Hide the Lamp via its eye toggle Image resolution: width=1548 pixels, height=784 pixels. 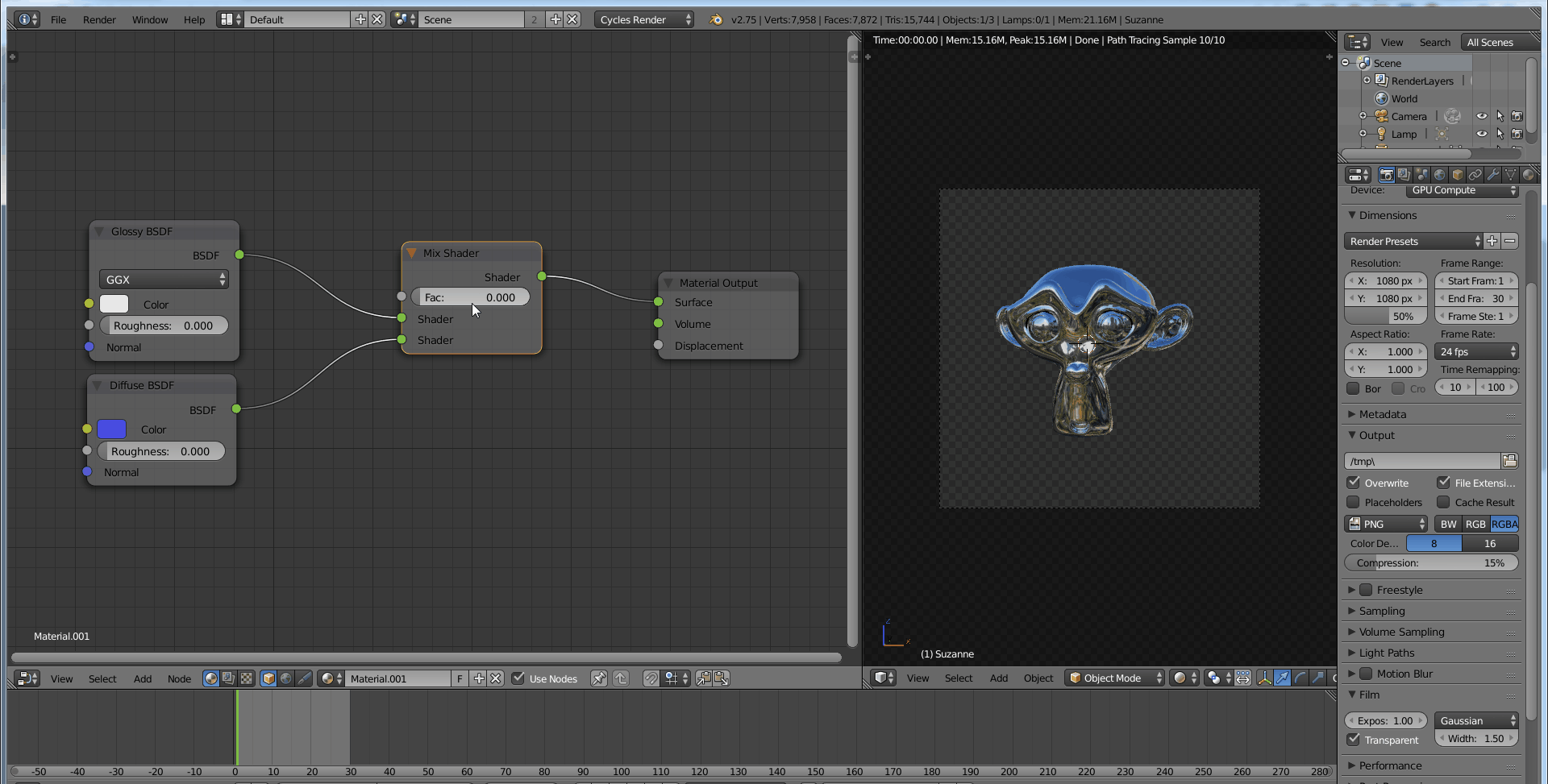point(1483,134)
